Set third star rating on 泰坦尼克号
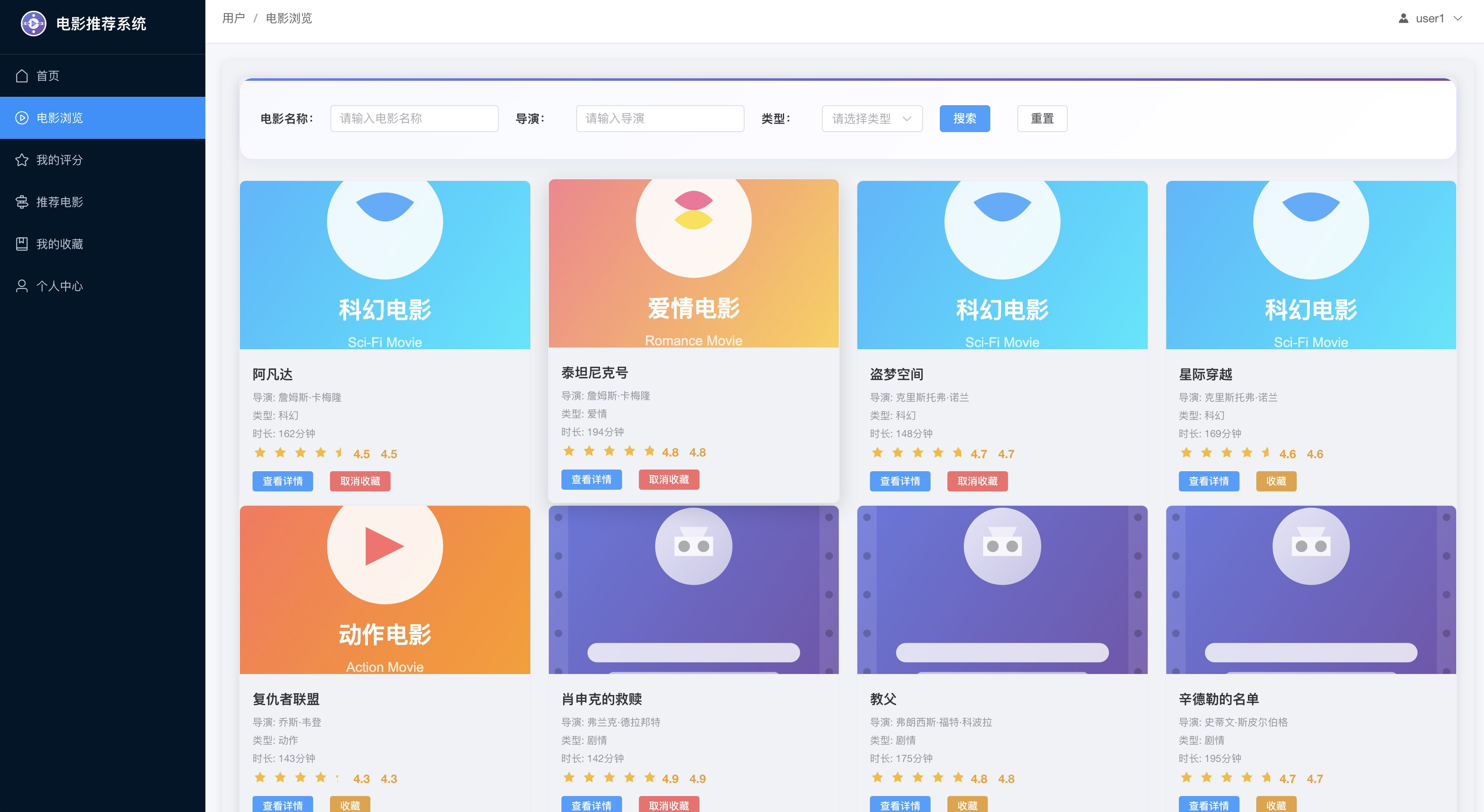Screen dimensions: 1484x812 click(609, 451)
